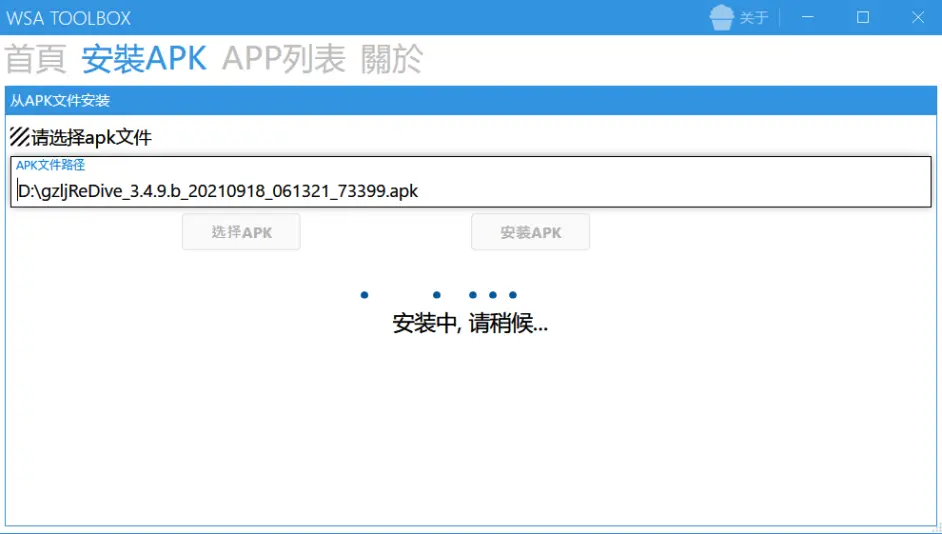Click the 从APK文件安装 section header
This screenshot has width=942, height=534.
point(60,101)
